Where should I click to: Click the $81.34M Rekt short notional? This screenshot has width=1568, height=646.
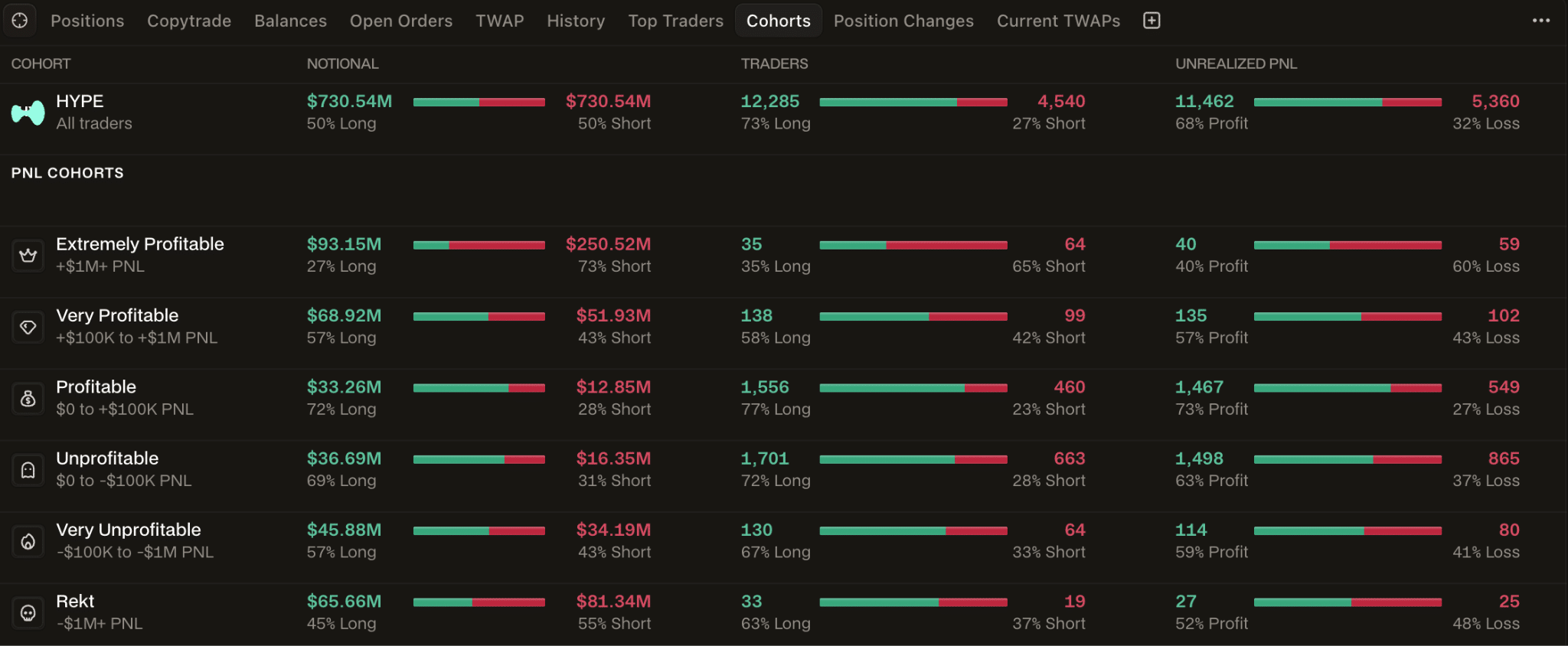pyautogui.click(x=613, y=602)
